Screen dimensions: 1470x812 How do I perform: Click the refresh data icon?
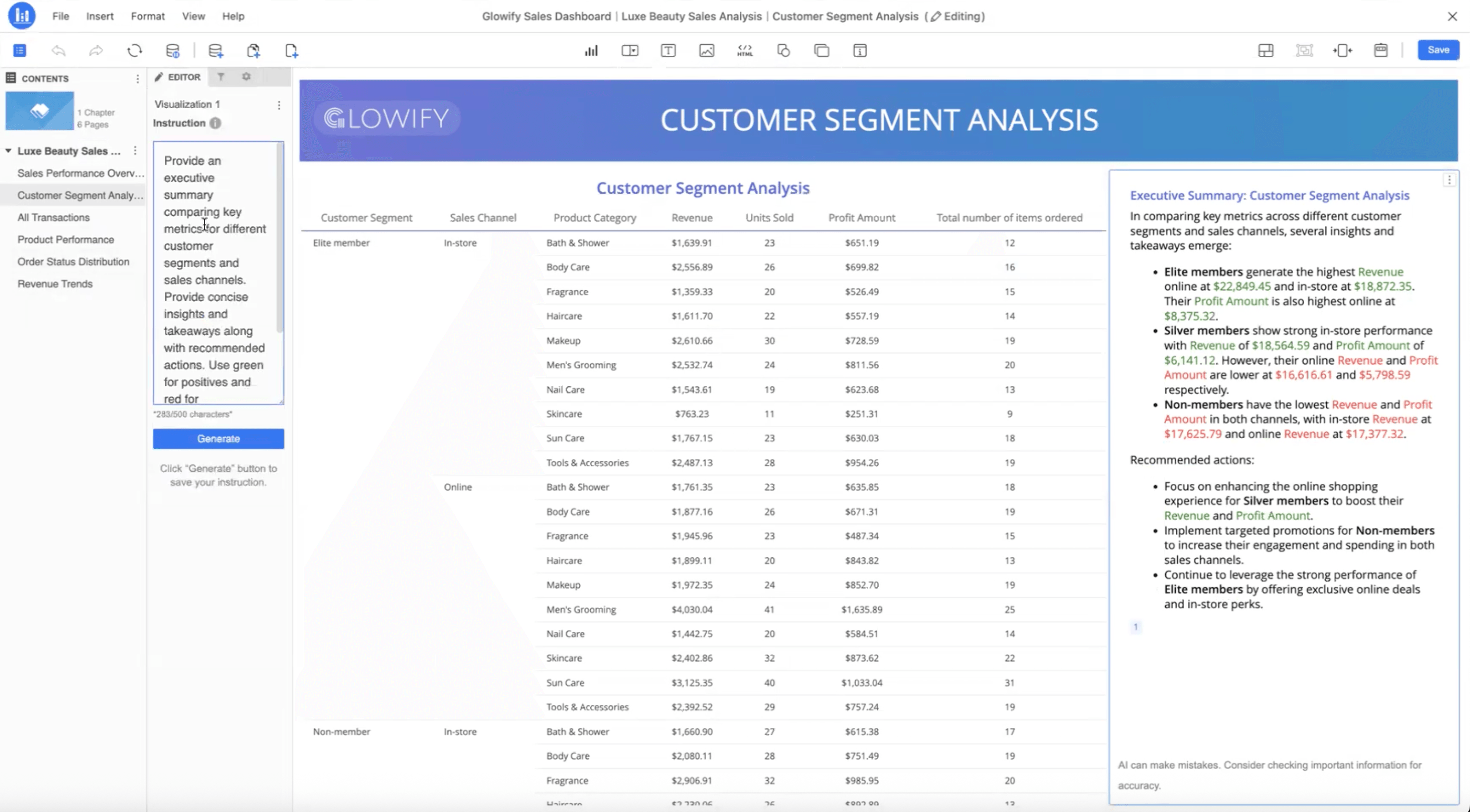click(x=135, y=51)
